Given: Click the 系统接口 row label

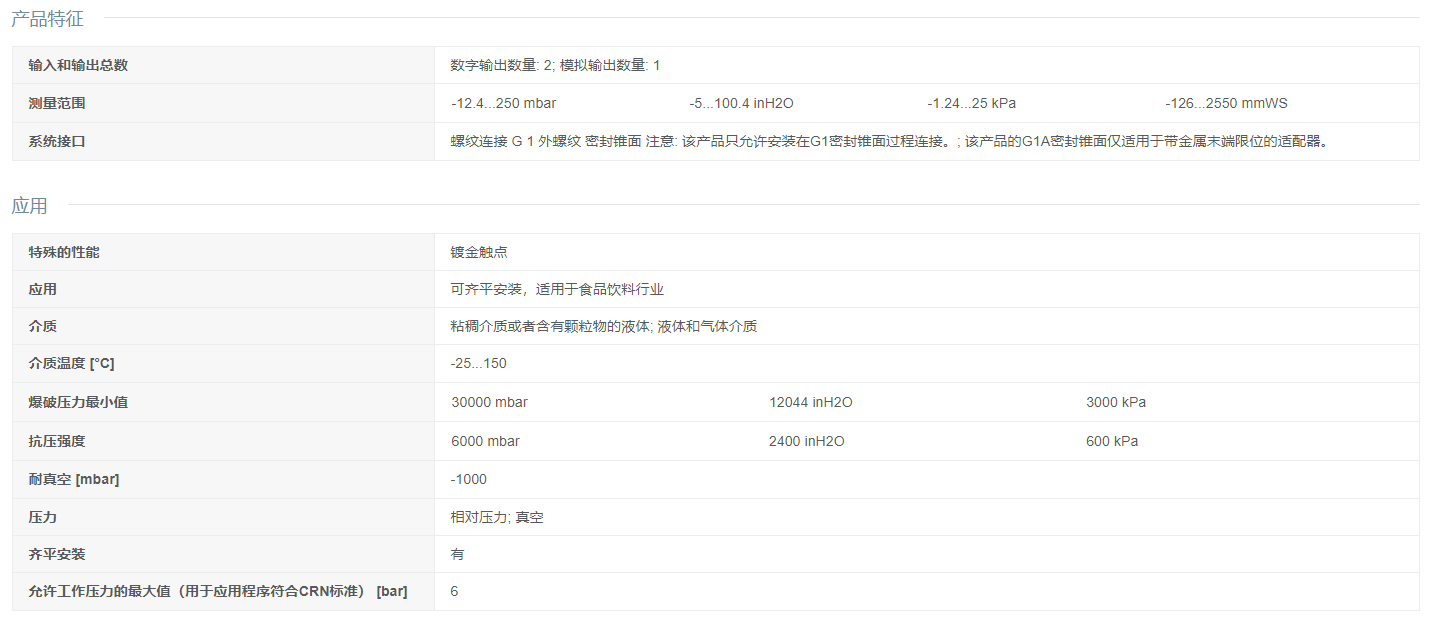Looking at the screenshot, I should click(57, 141).
